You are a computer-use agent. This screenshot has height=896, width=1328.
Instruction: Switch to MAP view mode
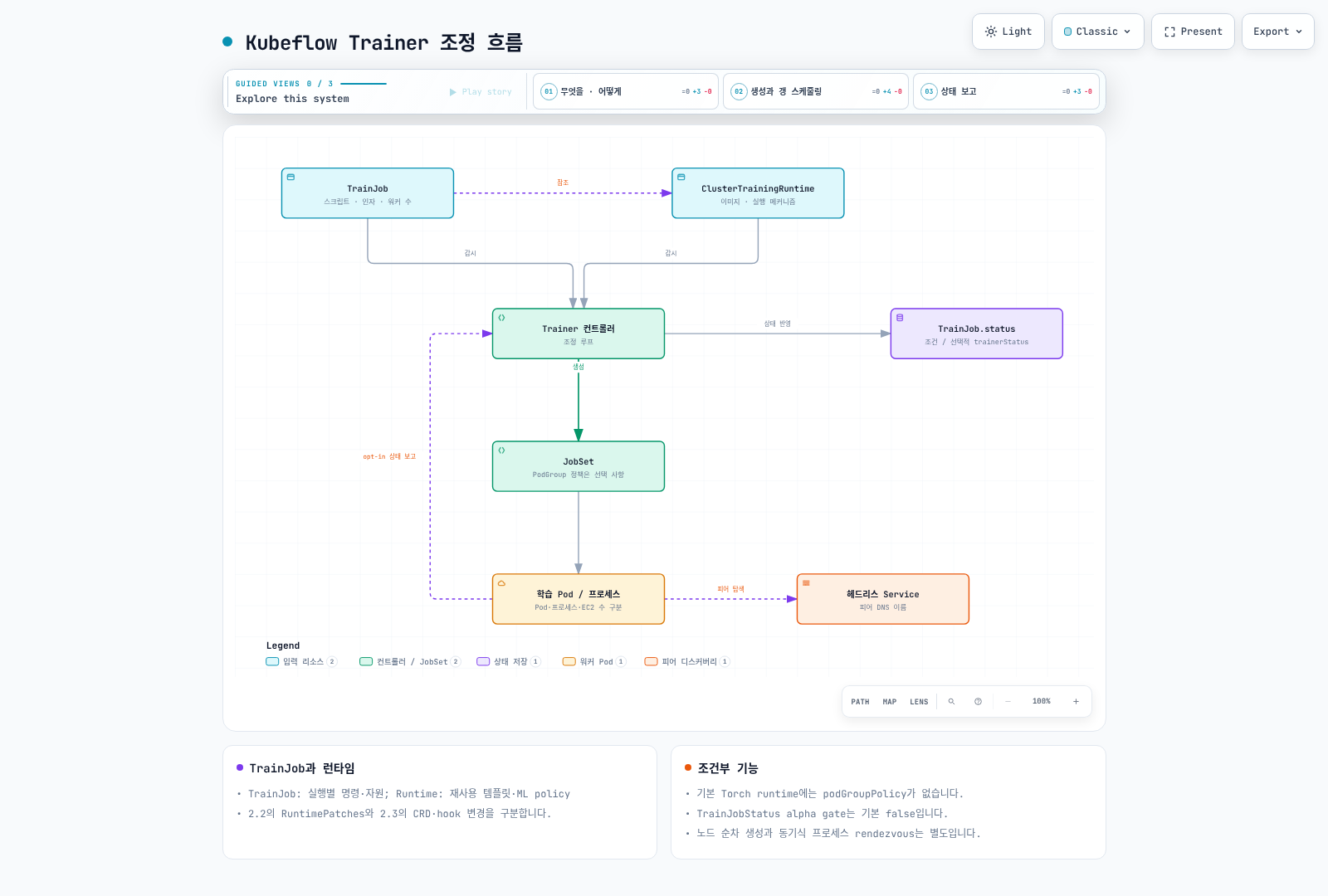[x=890, y=702]
